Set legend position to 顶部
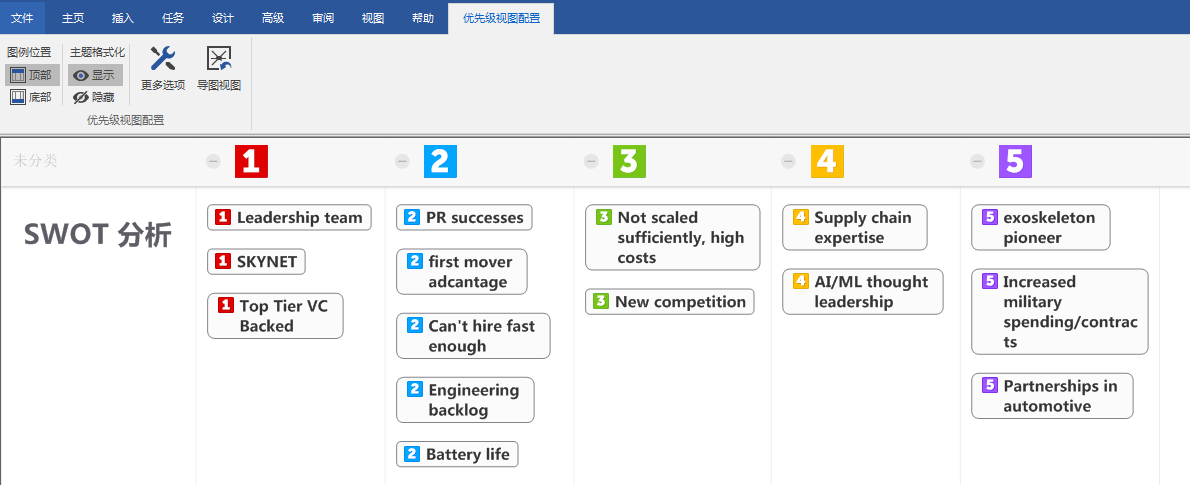This screenshot has height=485, width=1190. coord(31,75)
